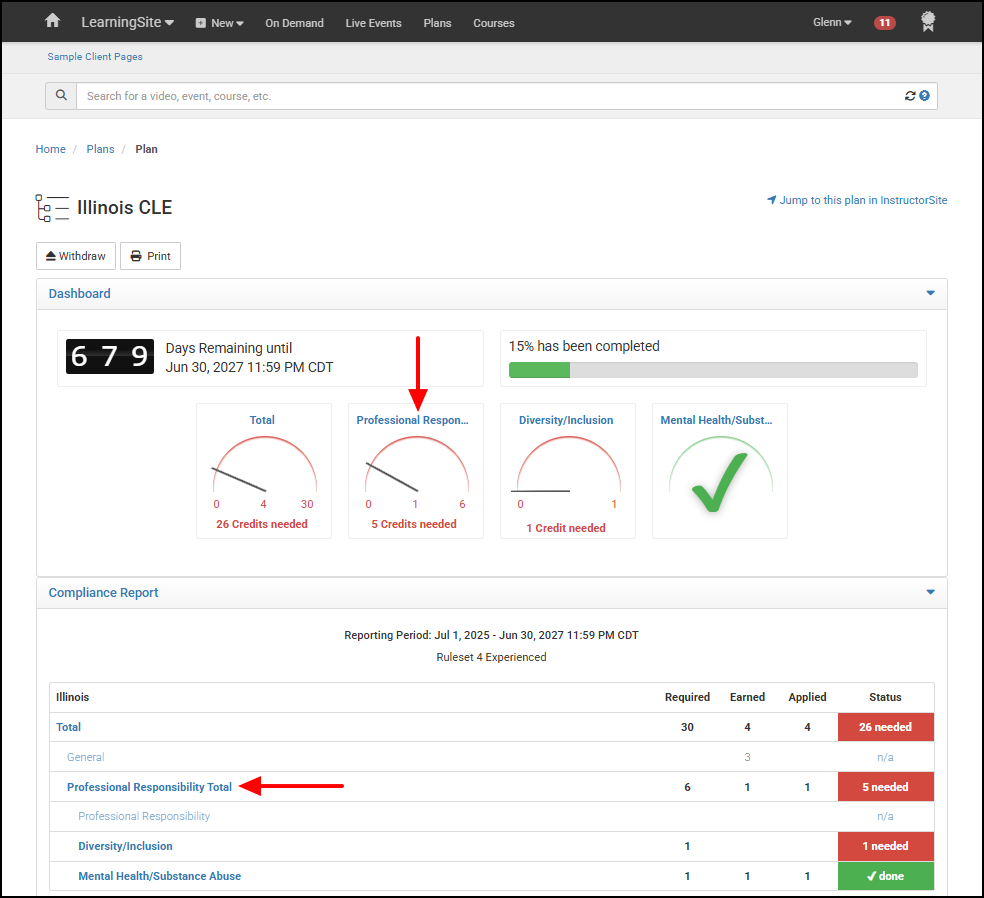Click the Professional Respon... gauge dial
Image resolution: width=984 pixels, height=898 pixels.
416,466
